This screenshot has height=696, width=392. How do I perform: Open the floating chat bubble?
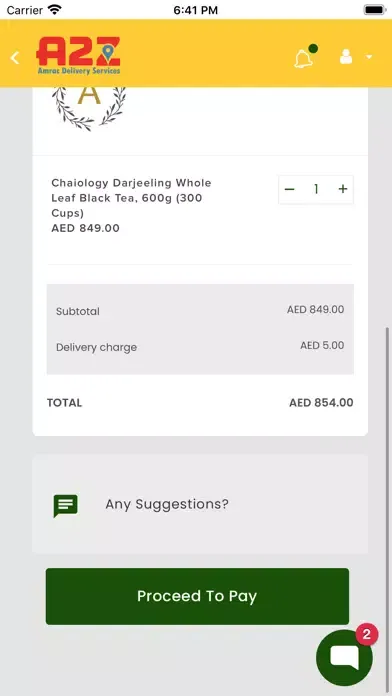click(x=344, y=658)
